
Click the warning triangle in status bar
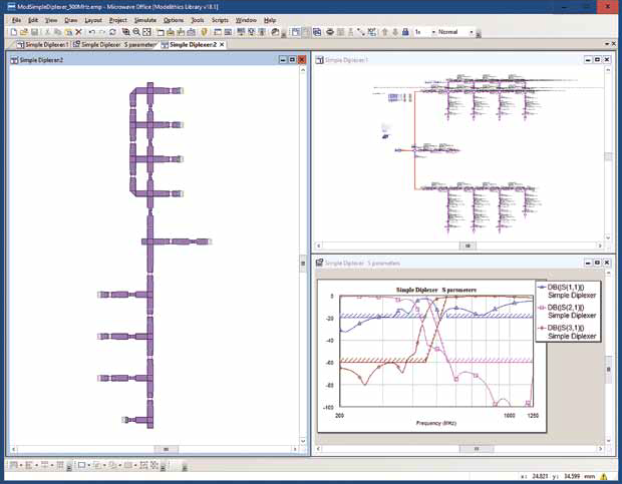pyautogui.click(x=604, y=478)
